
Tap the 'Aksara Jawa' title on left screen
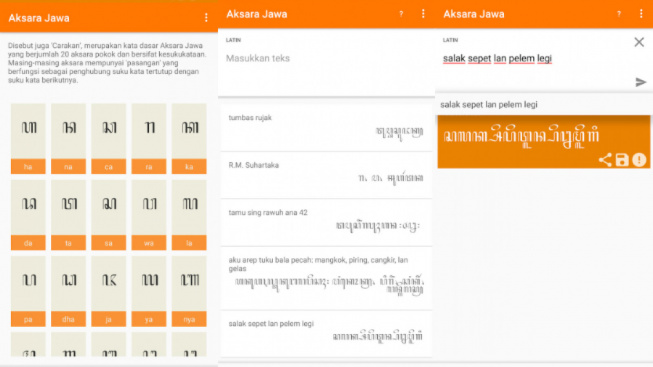pos(39,18)
